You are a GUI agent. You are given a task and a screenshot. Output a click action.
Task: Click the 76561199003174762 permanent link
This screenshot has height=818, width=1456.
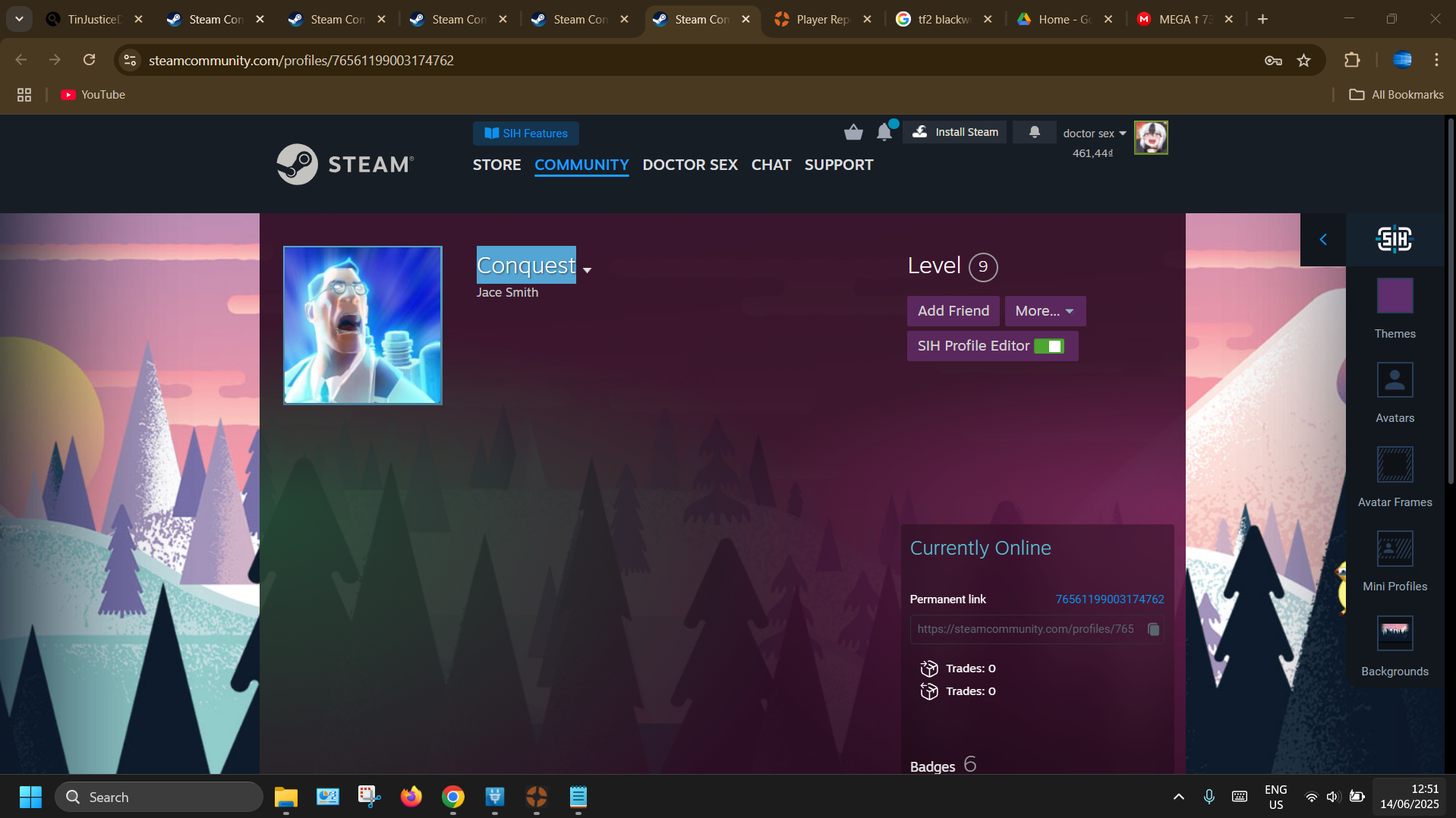1109,599
